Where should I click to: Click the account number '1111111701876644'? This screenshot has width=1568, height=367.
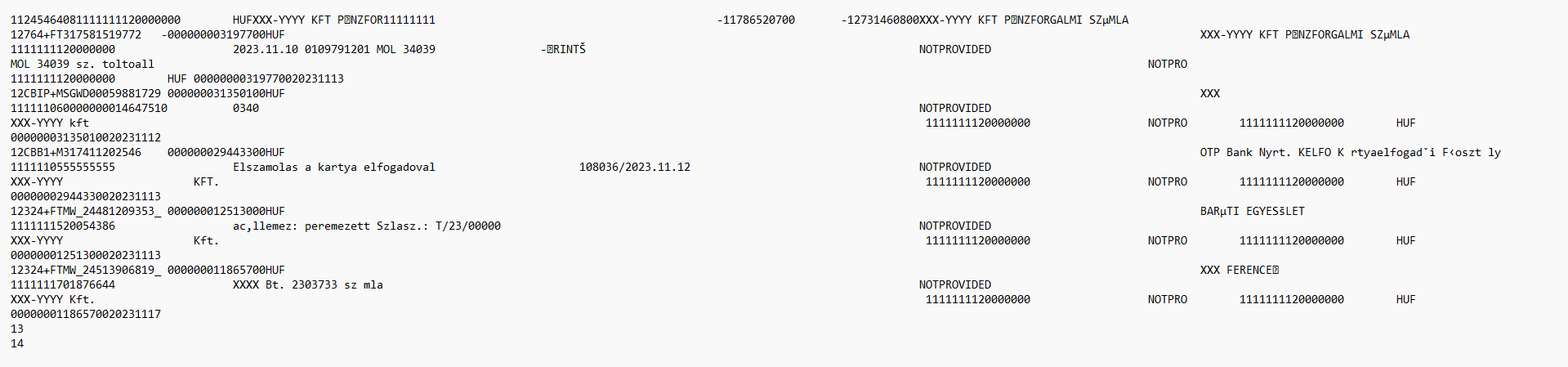coord(63,284)
